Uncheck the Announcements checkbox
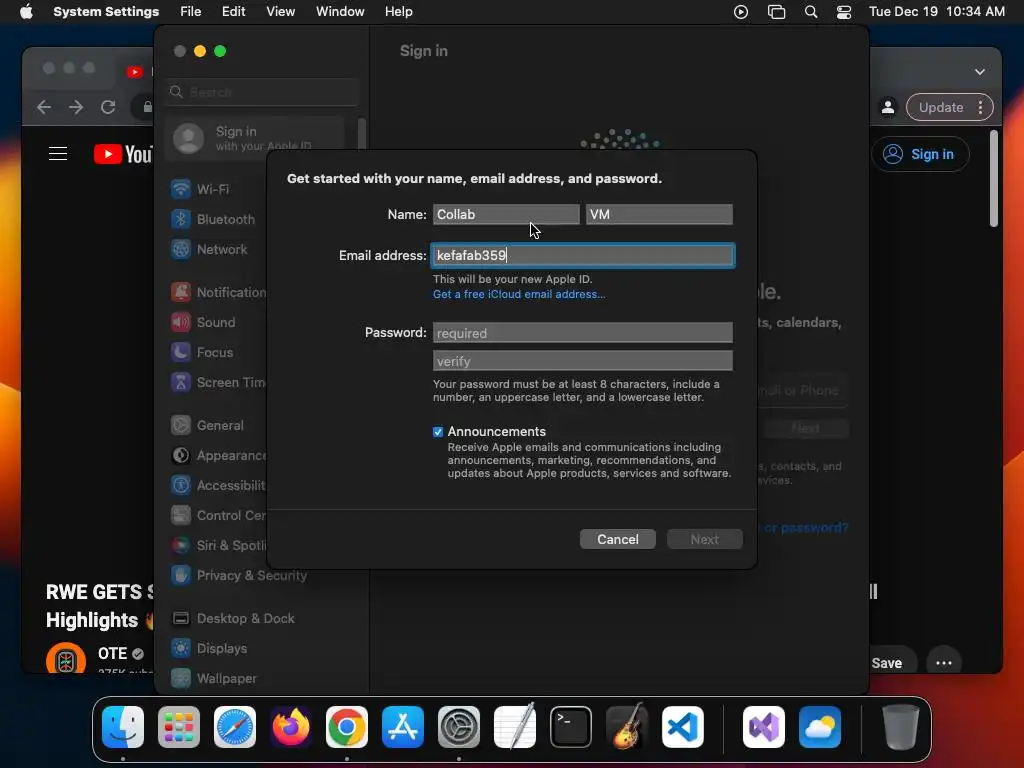The width and height of the screenshot is (1024, 768). click(438, 432)
